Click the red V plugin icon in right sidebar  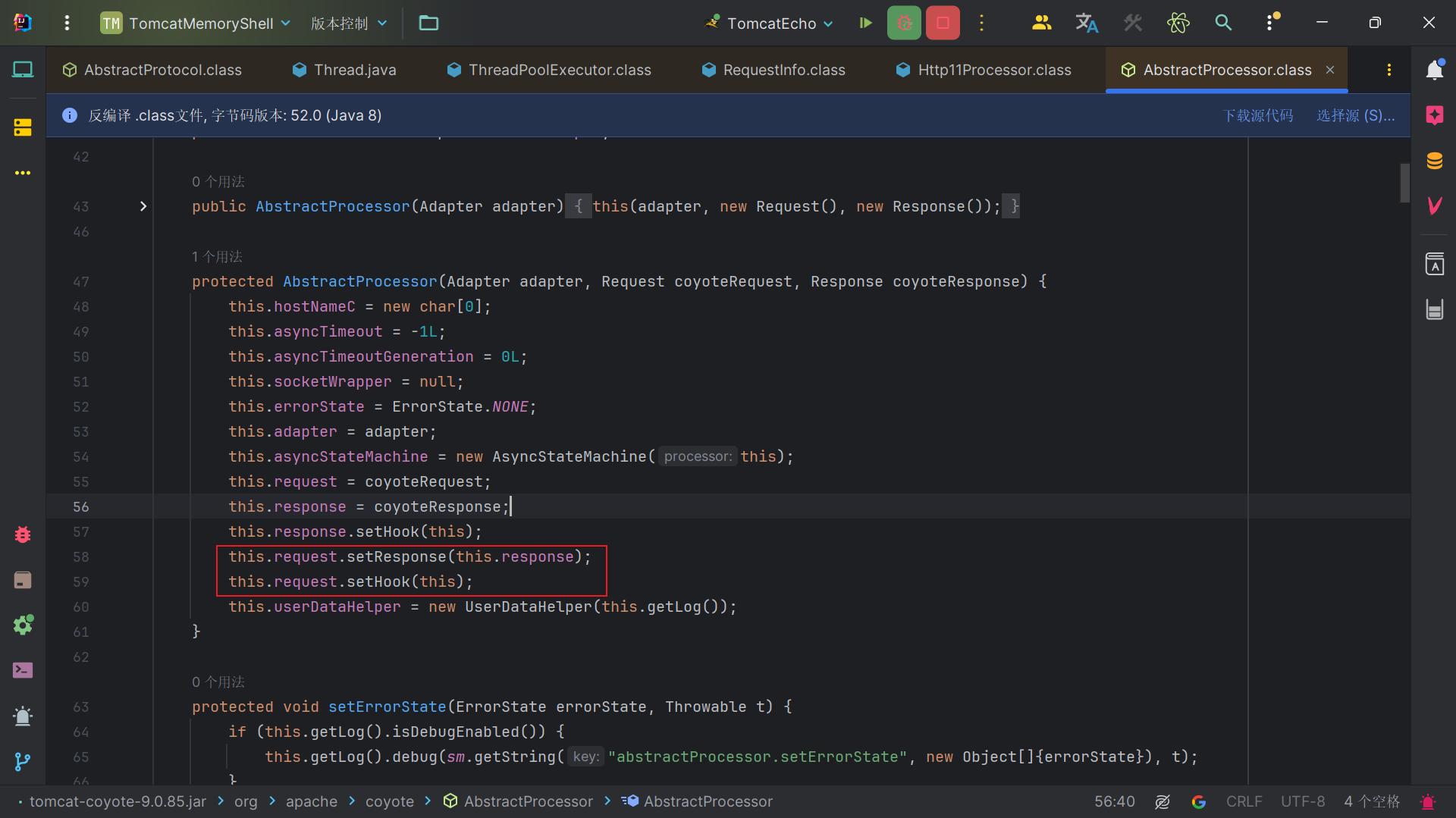coord(1434,205)
